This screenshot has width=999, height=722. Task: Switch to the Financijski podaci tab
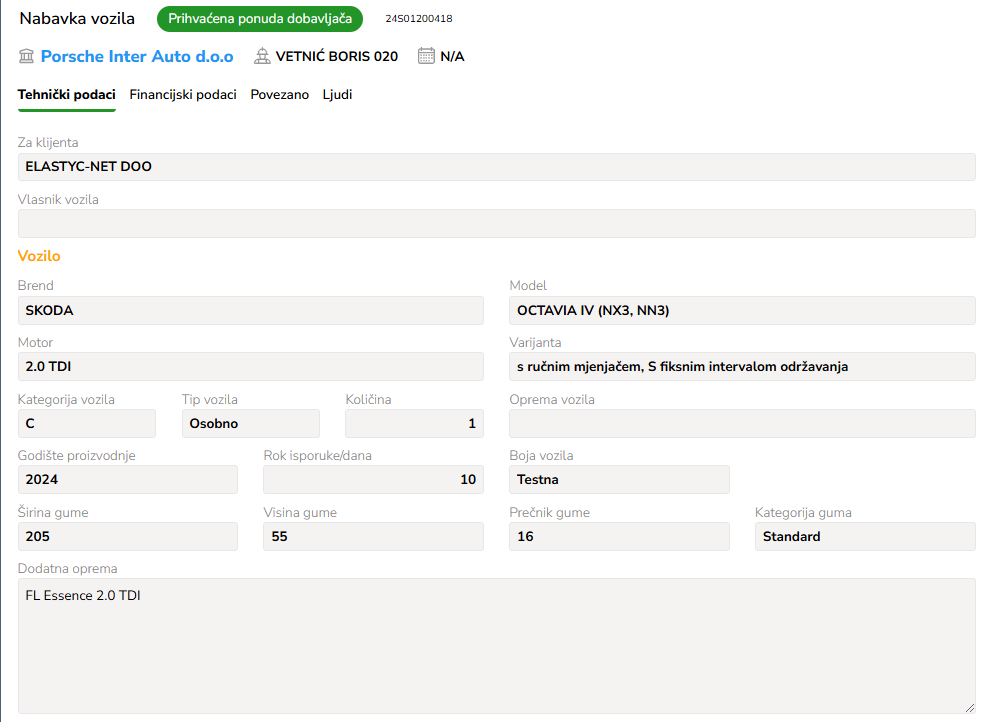point(183,94)
